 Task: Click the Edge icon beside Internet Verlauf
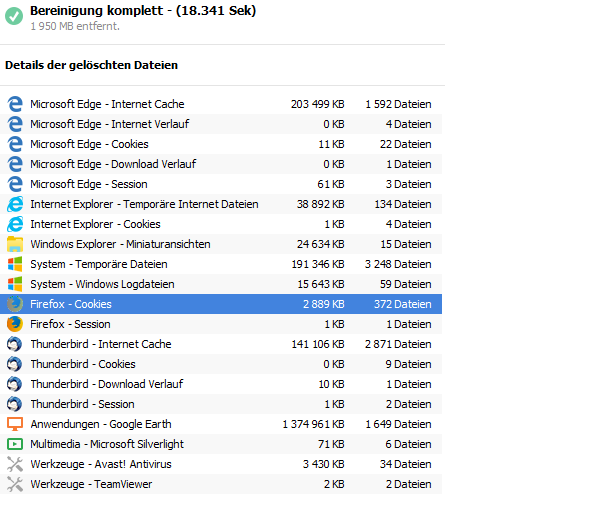tap(15, 124)
